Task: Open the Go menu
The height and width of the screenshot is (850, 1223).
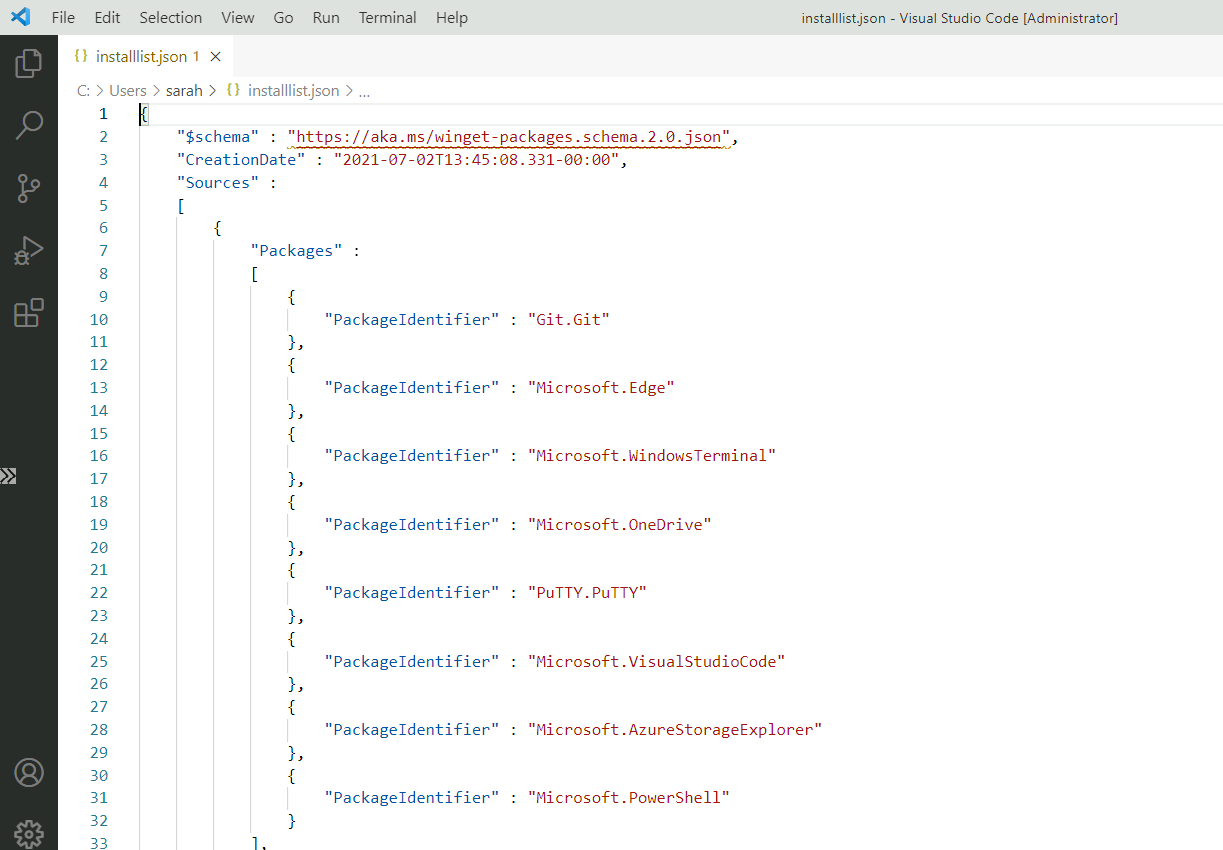Action: click(284, 18)
